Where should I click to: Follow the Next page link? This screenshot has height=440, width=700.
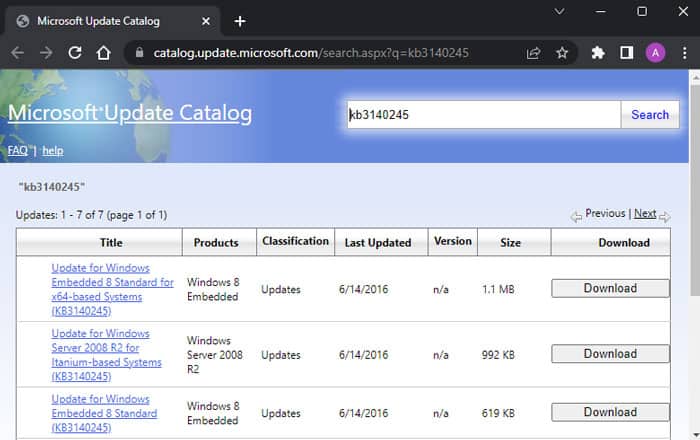click(x=645, y=213)
